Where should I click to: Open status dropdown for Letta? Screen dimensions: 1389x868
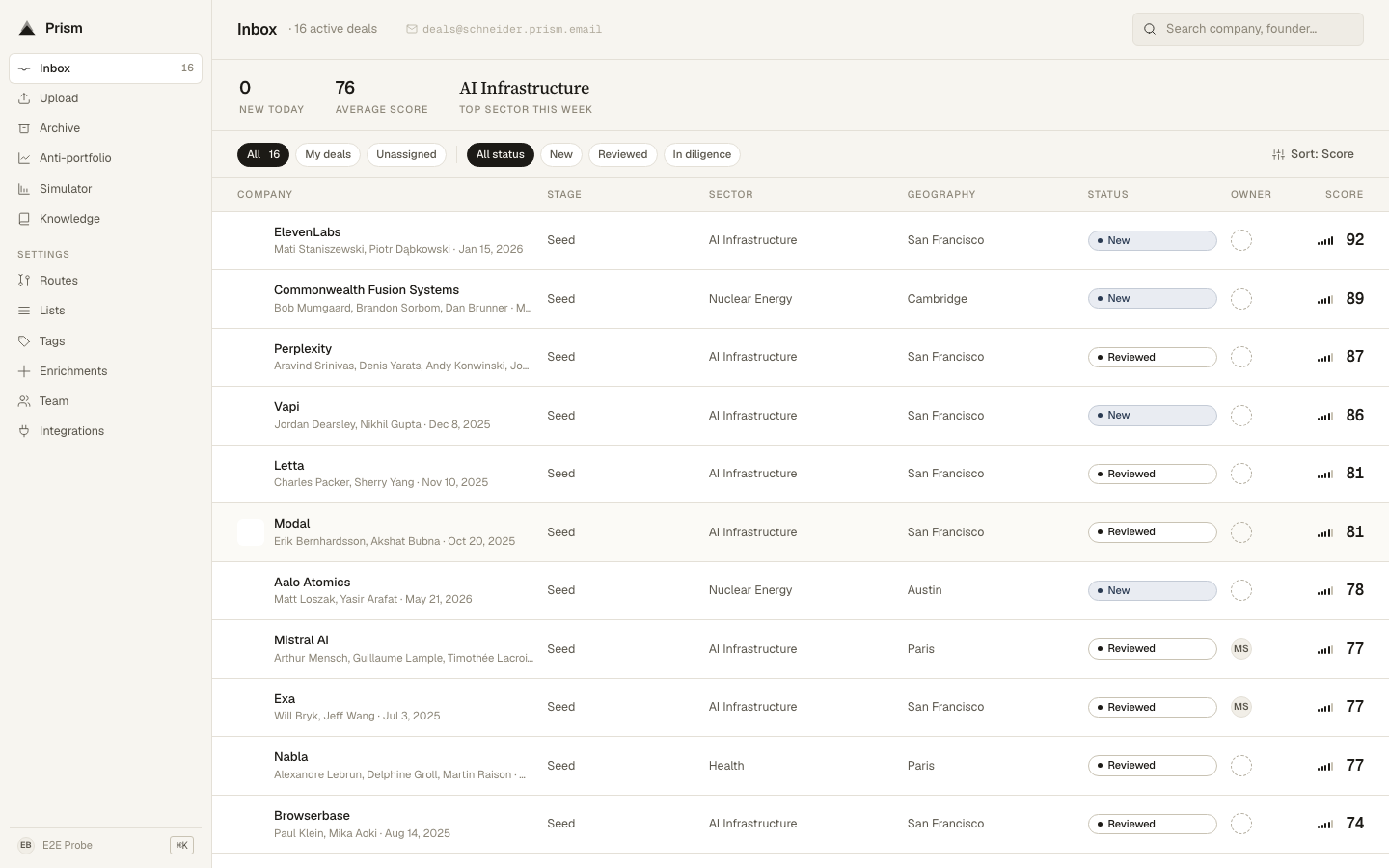pos(1152,474)
